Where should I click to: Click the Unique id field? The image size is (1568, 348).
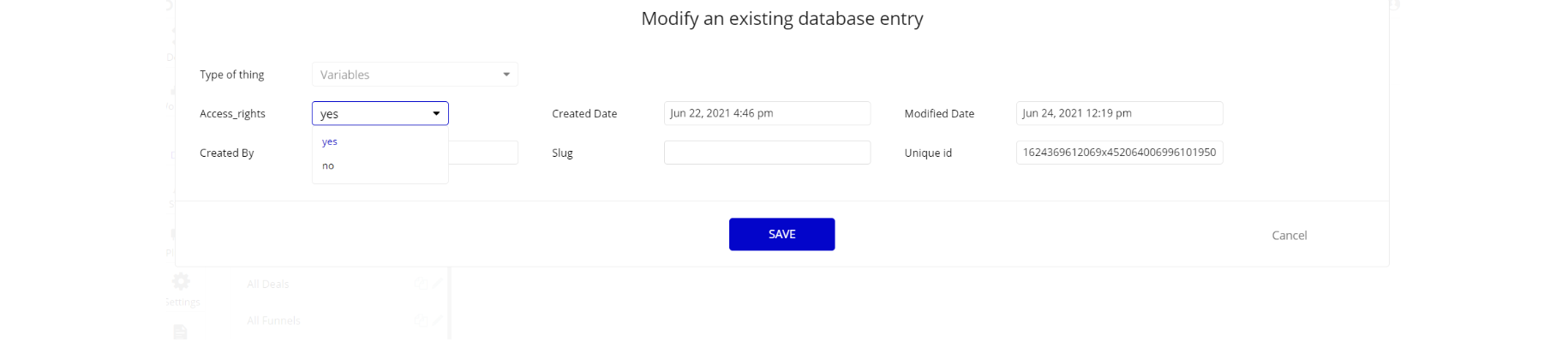pos(1118,153)
